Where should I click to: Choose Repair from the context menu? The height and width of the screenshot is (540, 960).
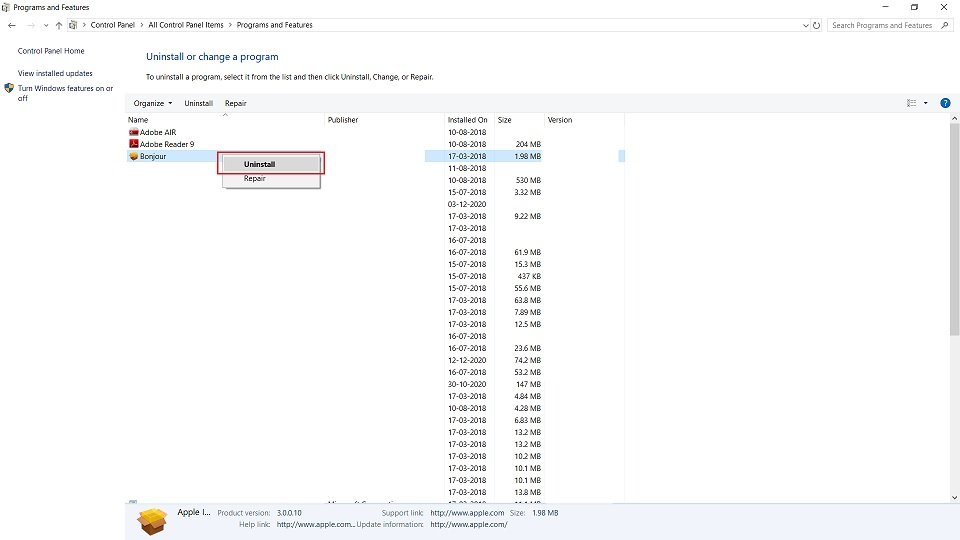point(271,179)
